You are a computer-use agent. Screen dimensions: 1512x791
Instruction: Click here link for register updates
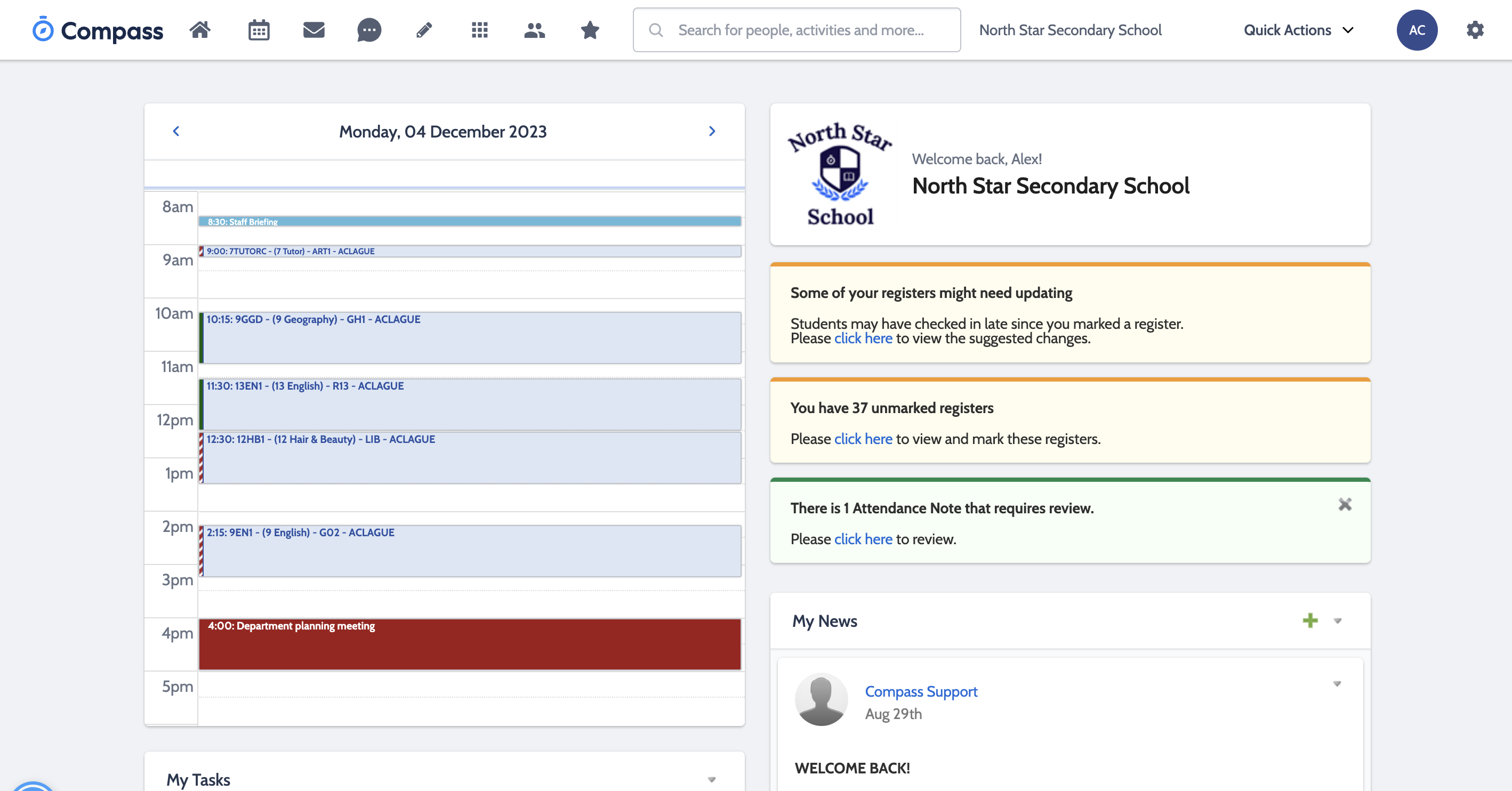point(863,338)
